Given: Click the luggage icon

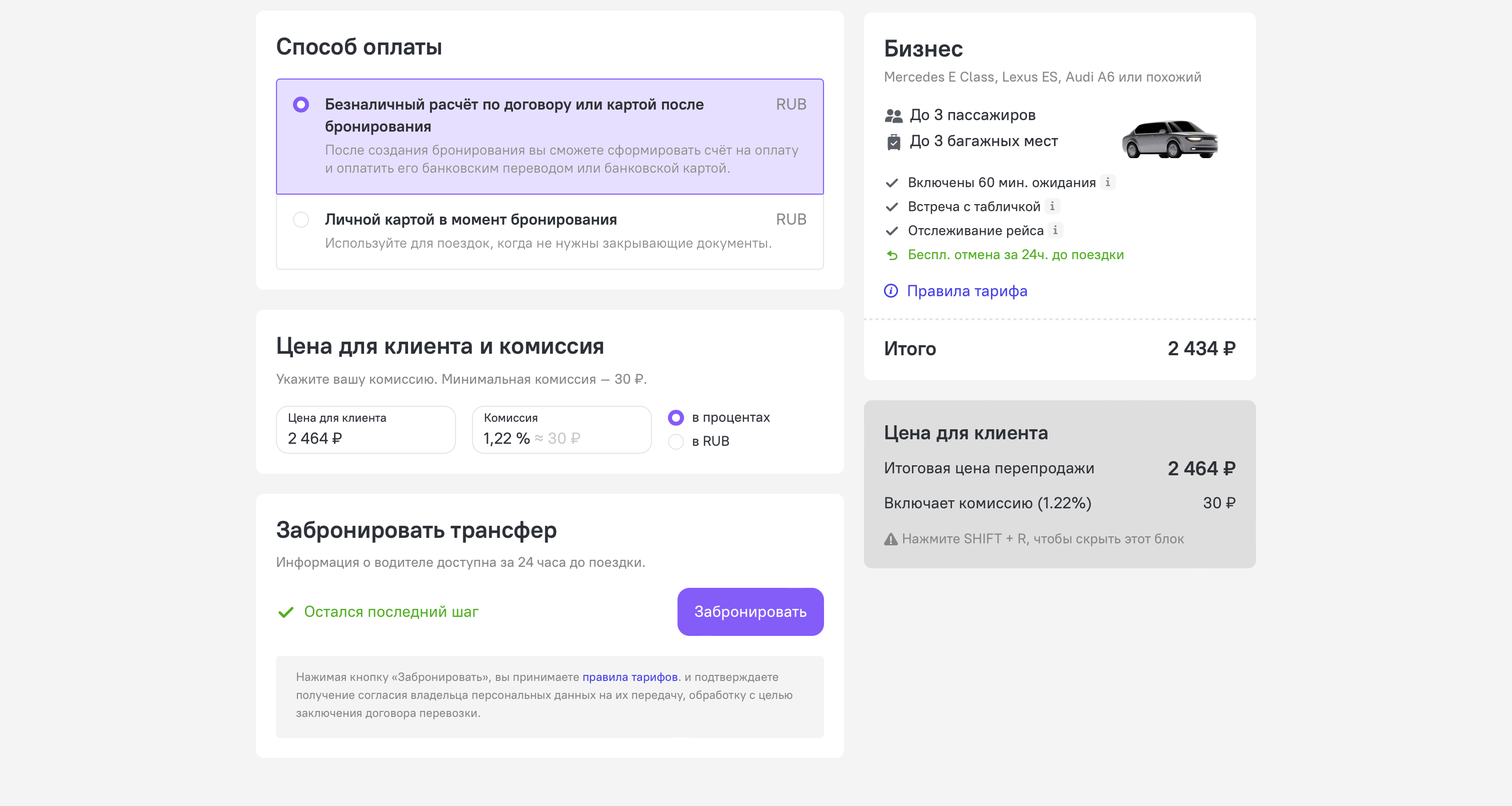Looking at the screenshot, I should [x=893, y=142].
